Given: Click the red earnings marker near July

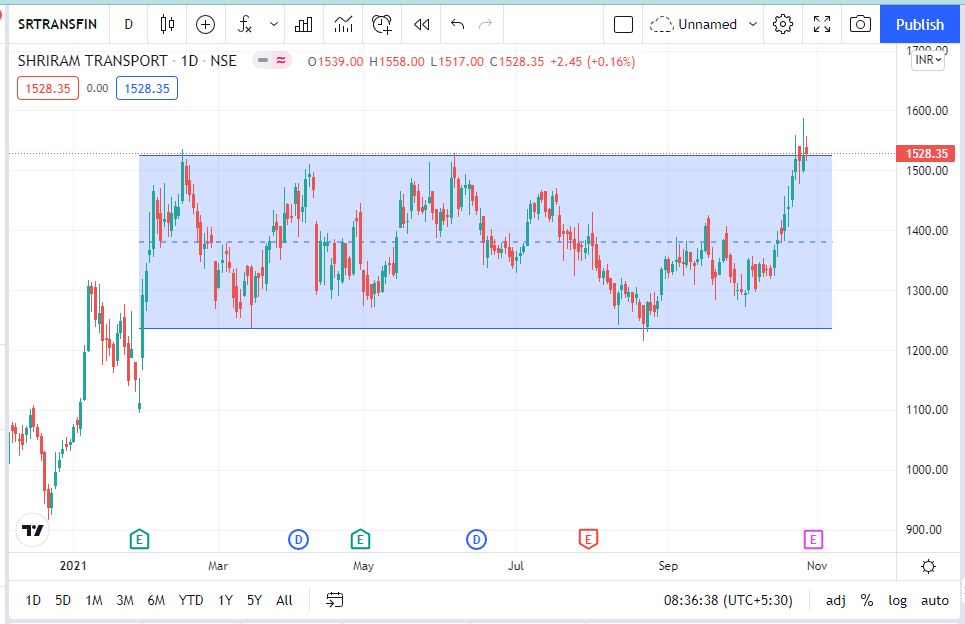Looking at the screenshot, I should coord(588,540).
